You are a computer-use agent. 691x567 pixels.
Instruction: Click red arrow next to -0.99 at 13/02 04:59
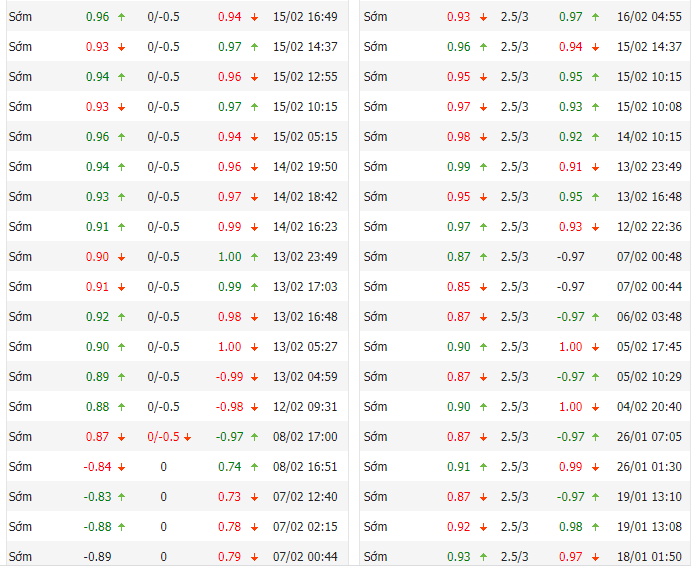tap(254, 377)
